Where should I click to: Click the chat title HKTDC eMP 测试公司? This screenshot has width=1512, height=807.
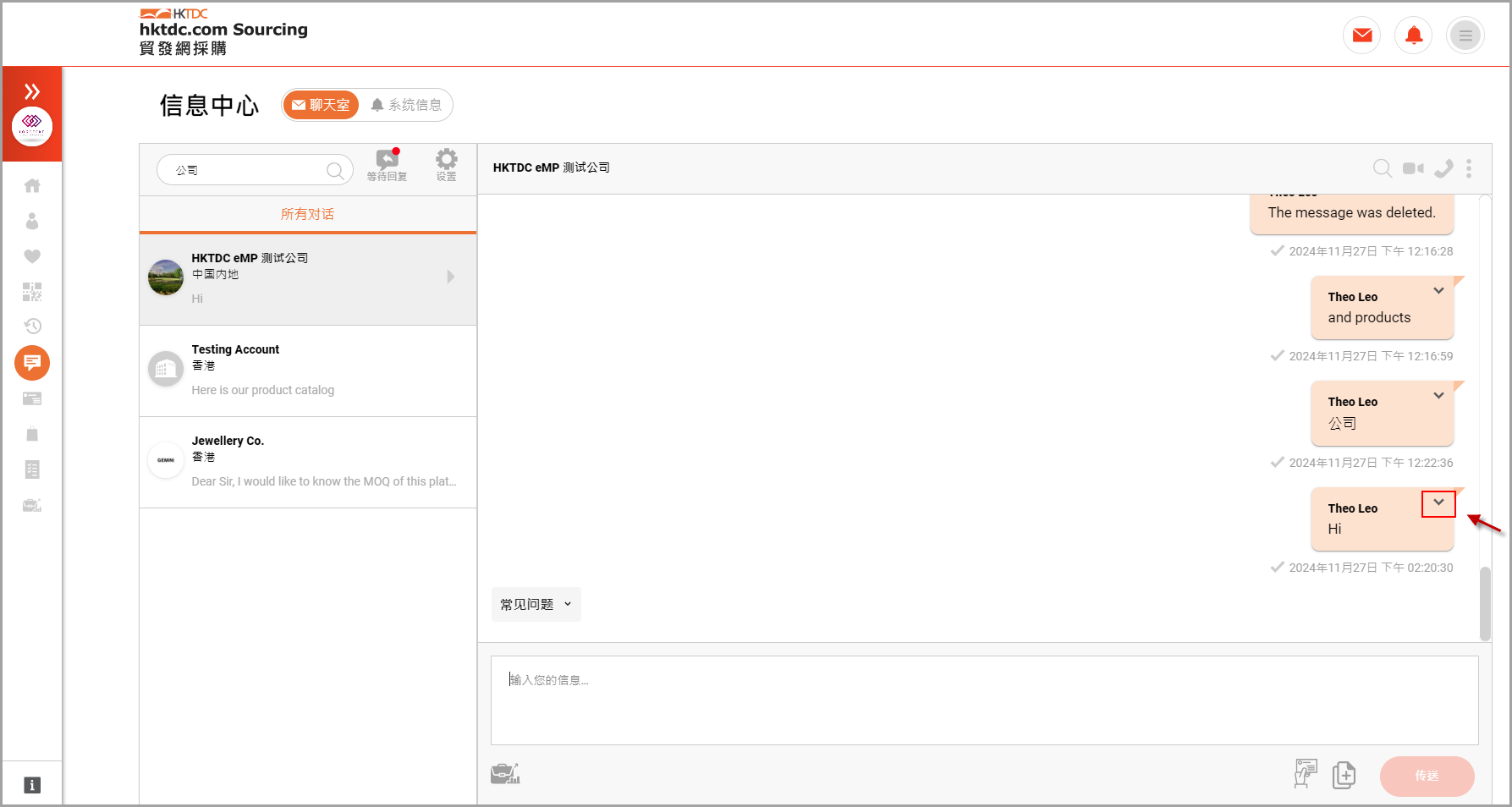[x=552, y=167]
